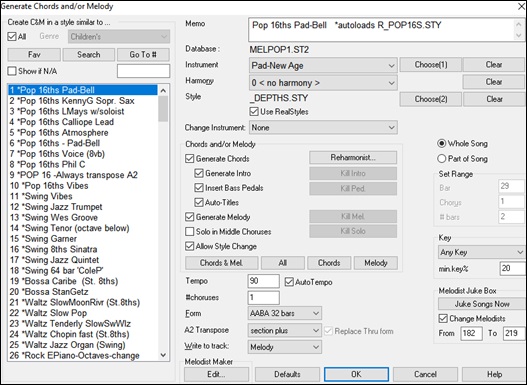
Task: Open the Instrument dropdown Pad-New Age
Action: click(x=323, y=65)
